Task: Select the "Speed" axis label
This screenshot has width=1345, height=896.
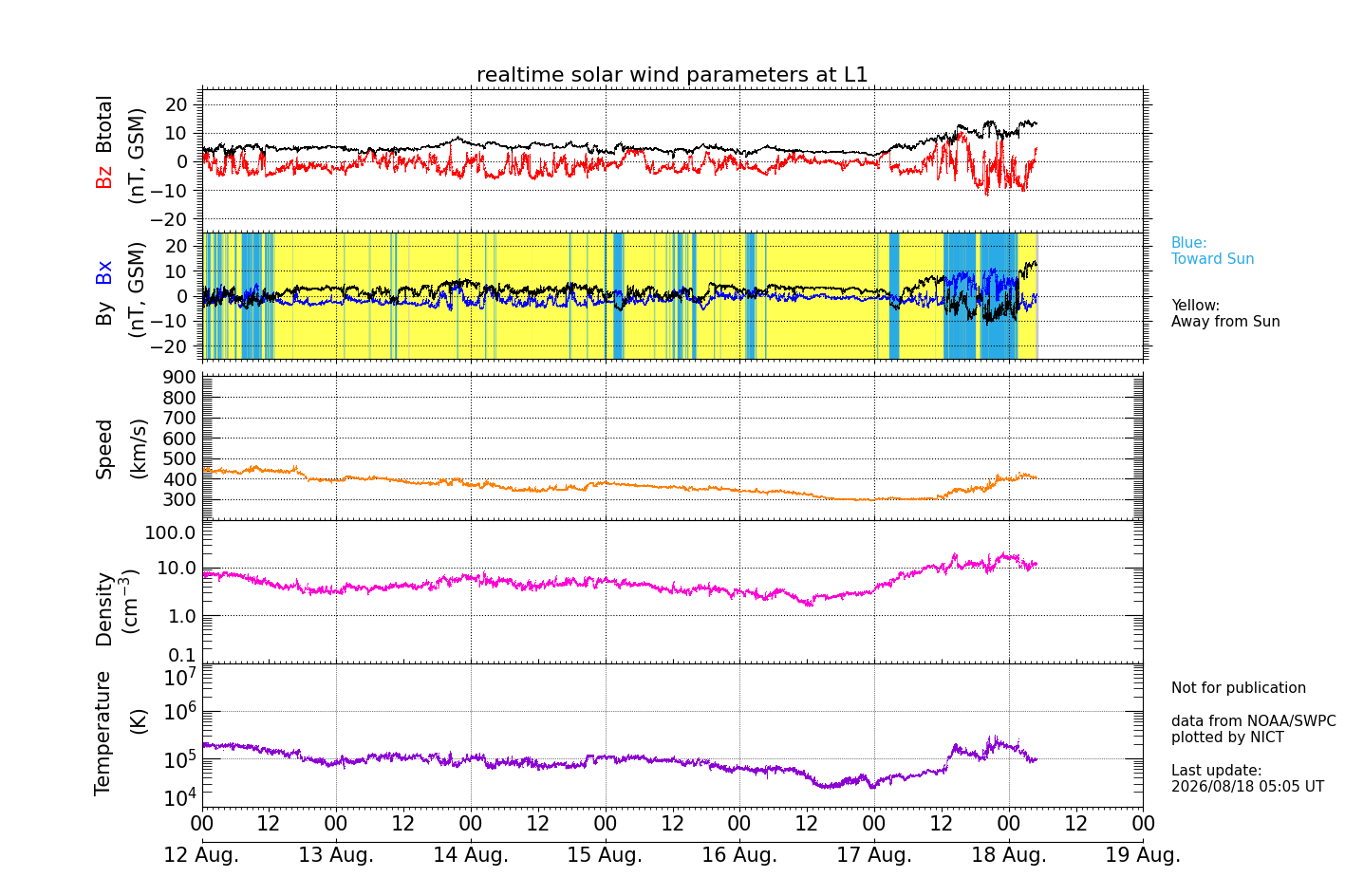Action: coord(104,449)
